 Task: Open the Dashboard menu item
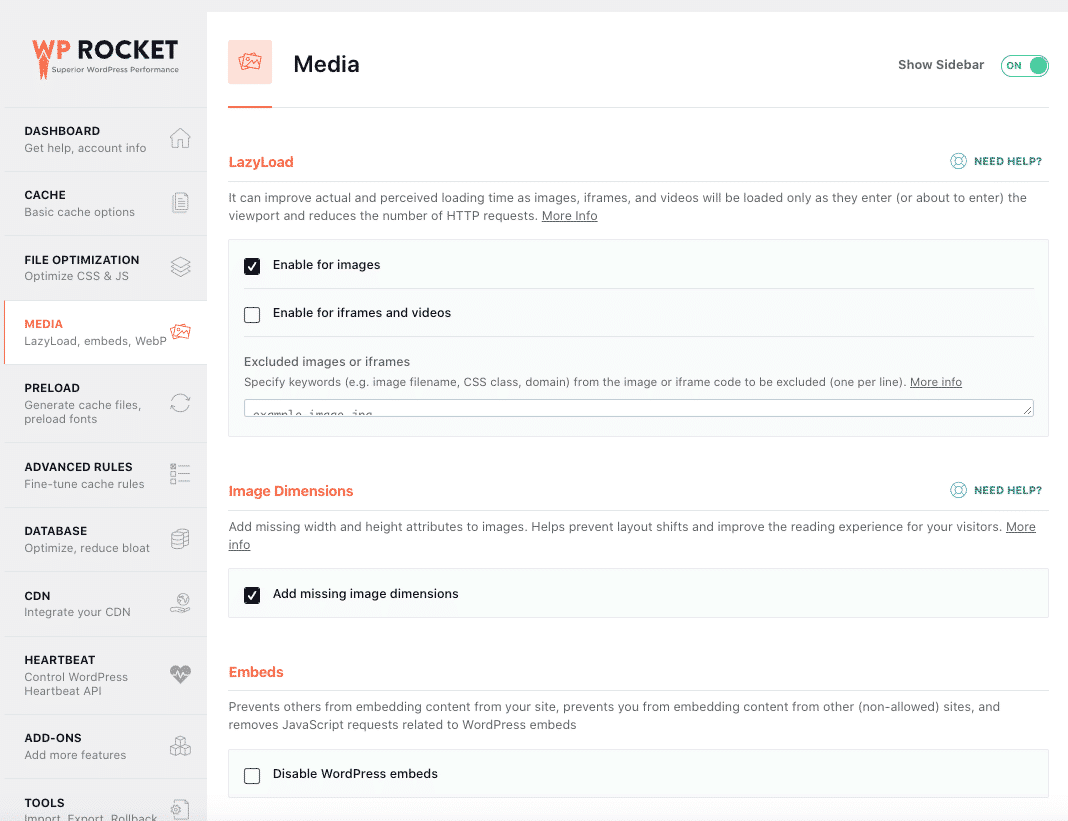coord(106,139)
